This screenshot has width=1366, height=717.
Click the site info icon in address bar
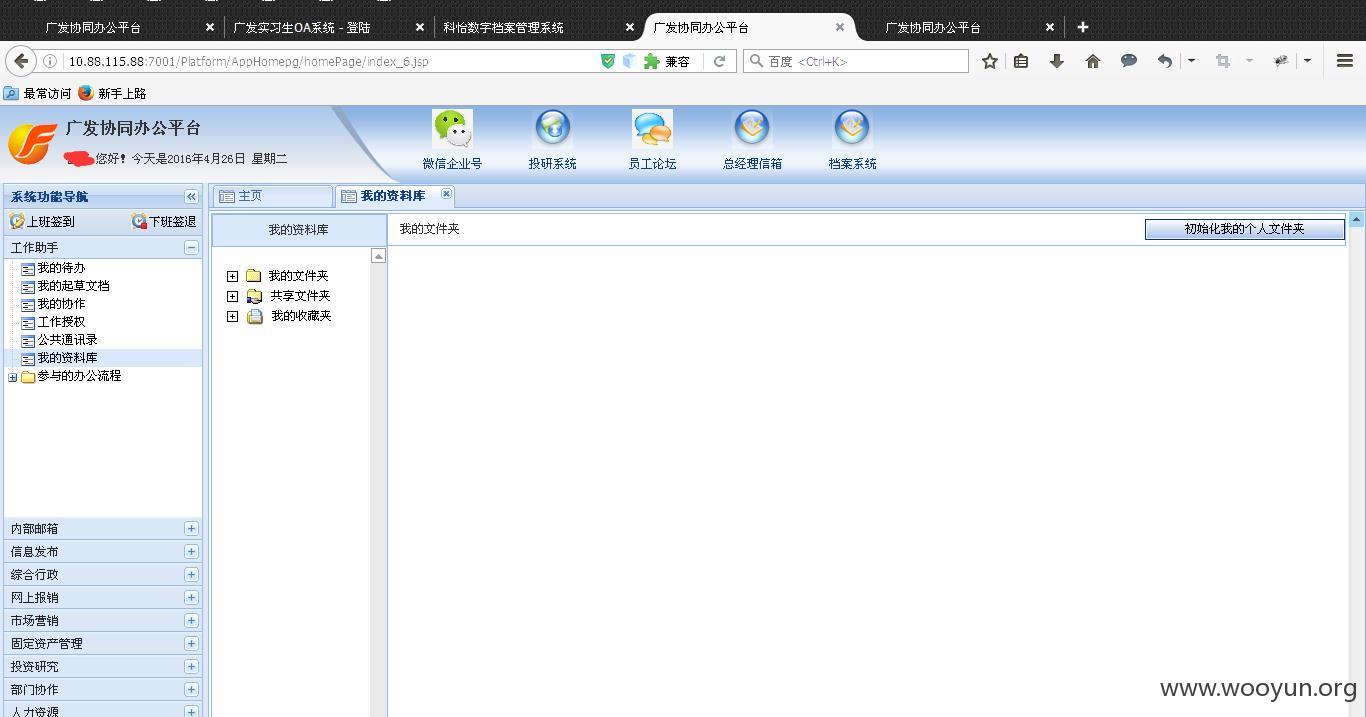coord(50,61)
